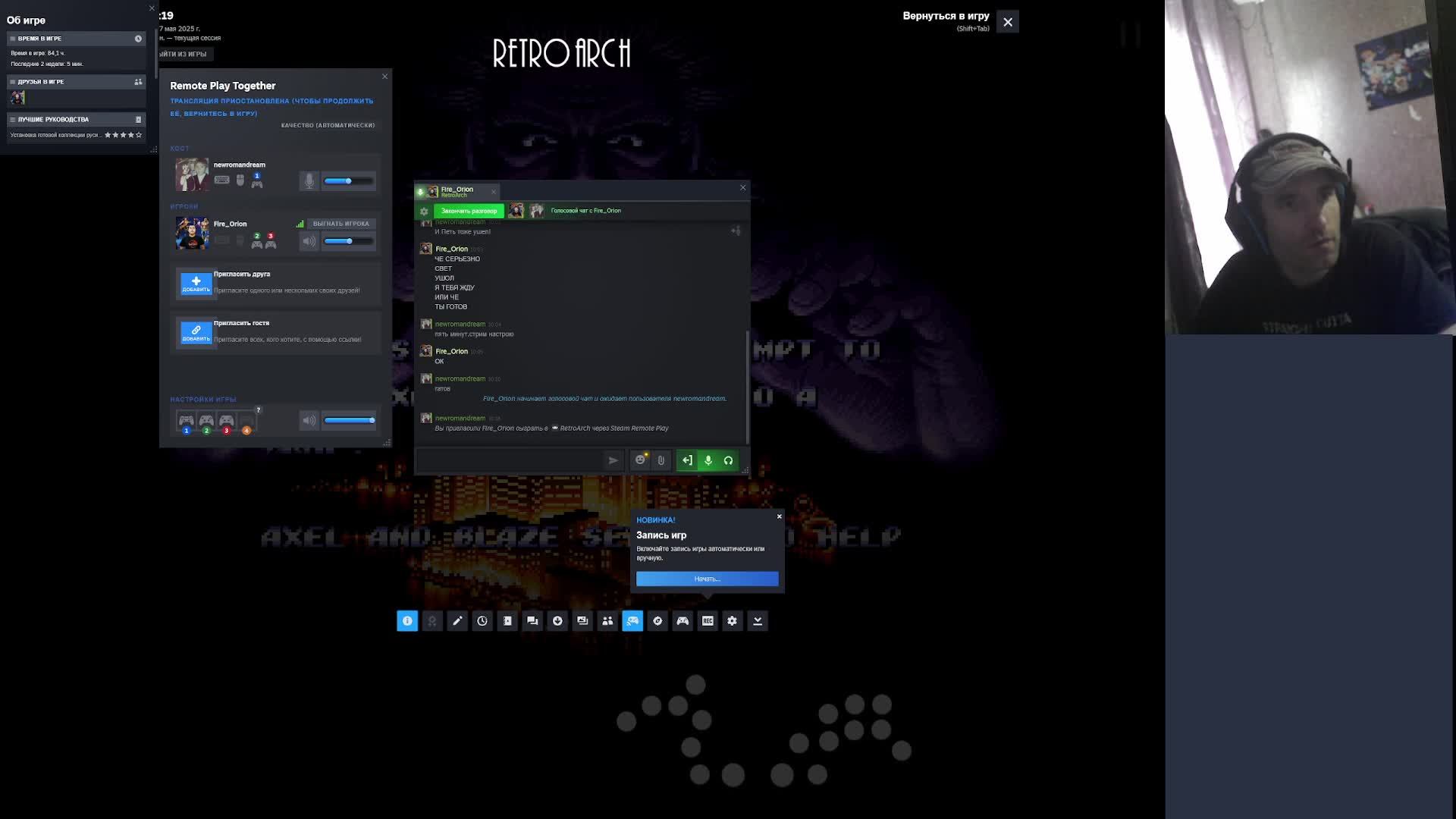Open the screenshots icon in overlay toolbar
This screenshot has height=819, width=1456.
(582, 621)
